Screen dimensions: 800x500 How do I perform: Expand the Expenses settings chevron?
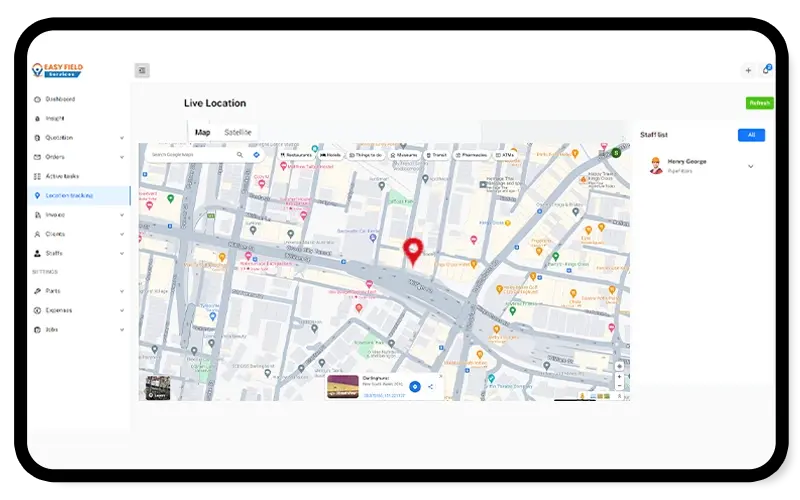(x=122, y=310)
